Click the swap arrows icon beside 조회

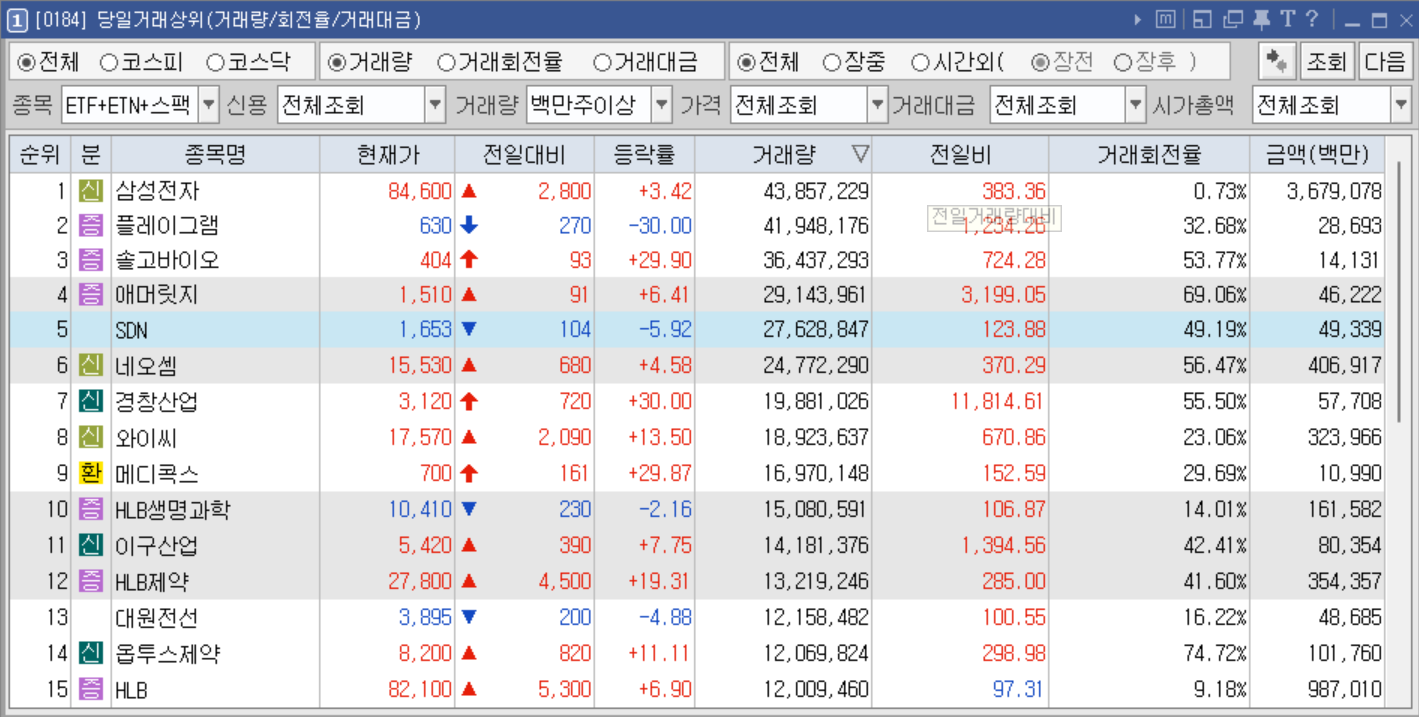tap(1277, 61)
